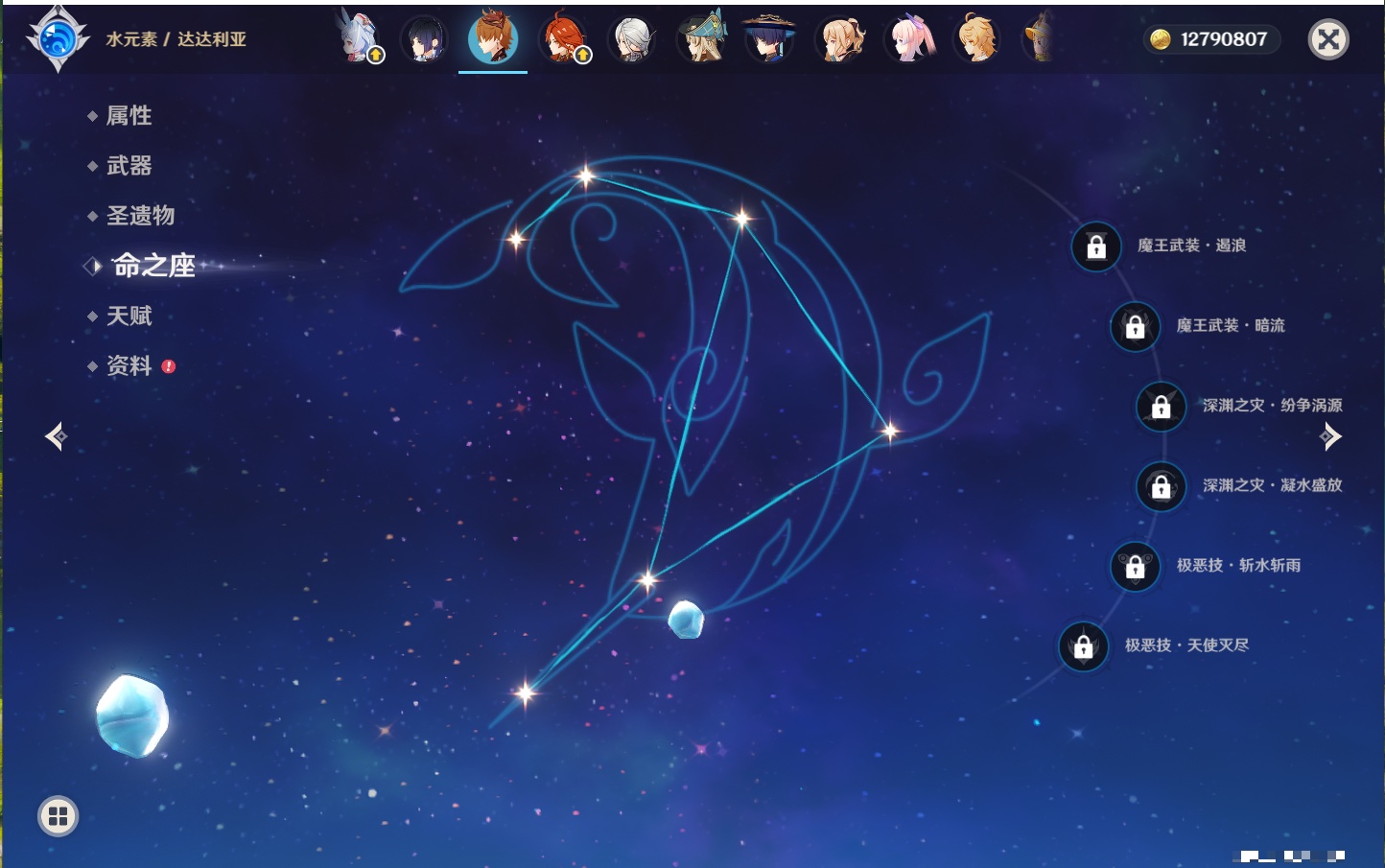Choose the character wearing wide dark hat
The image size is (1385, 868).
(770, 39)
